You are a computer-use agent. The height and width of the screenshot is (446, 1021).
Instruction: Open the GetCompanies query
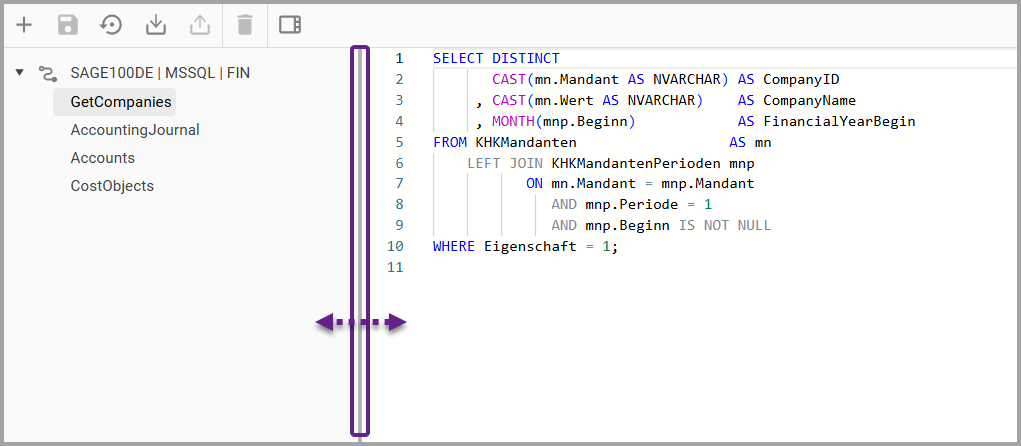click(x=121, y=102)
